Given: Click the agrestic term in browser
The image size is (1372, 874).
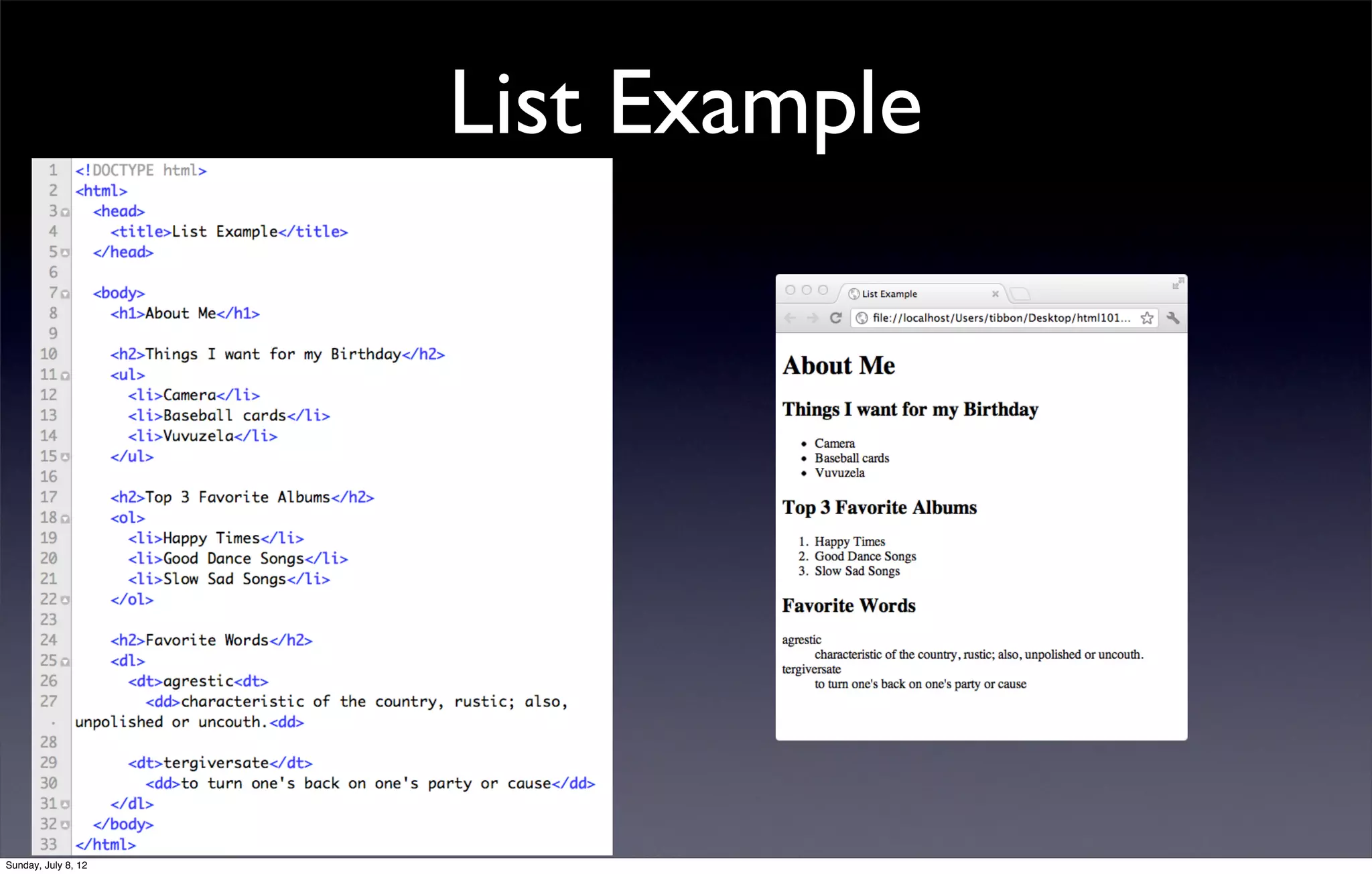Looking at the screenshot, I should click(801, 640).
